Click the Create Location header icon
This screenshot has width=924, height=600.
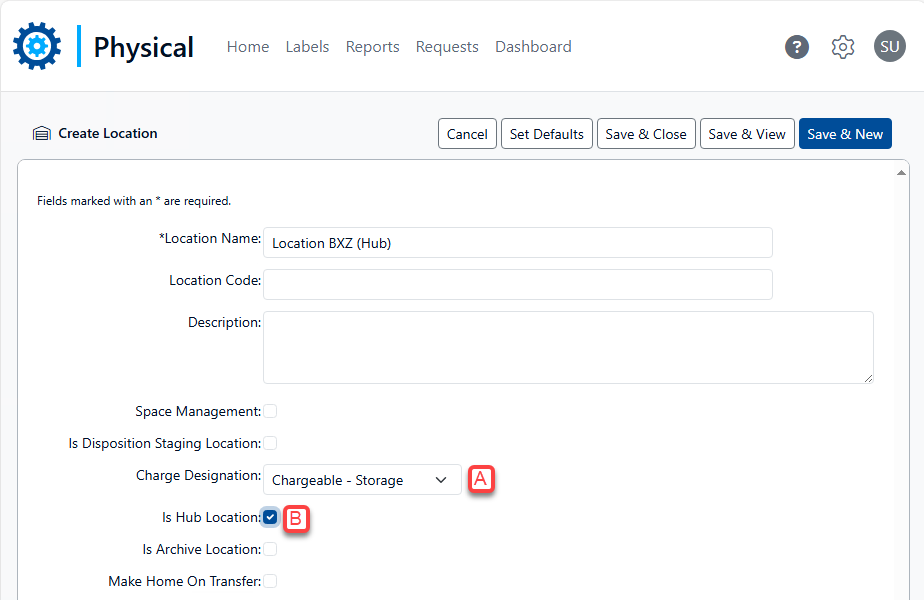(42, 134)
